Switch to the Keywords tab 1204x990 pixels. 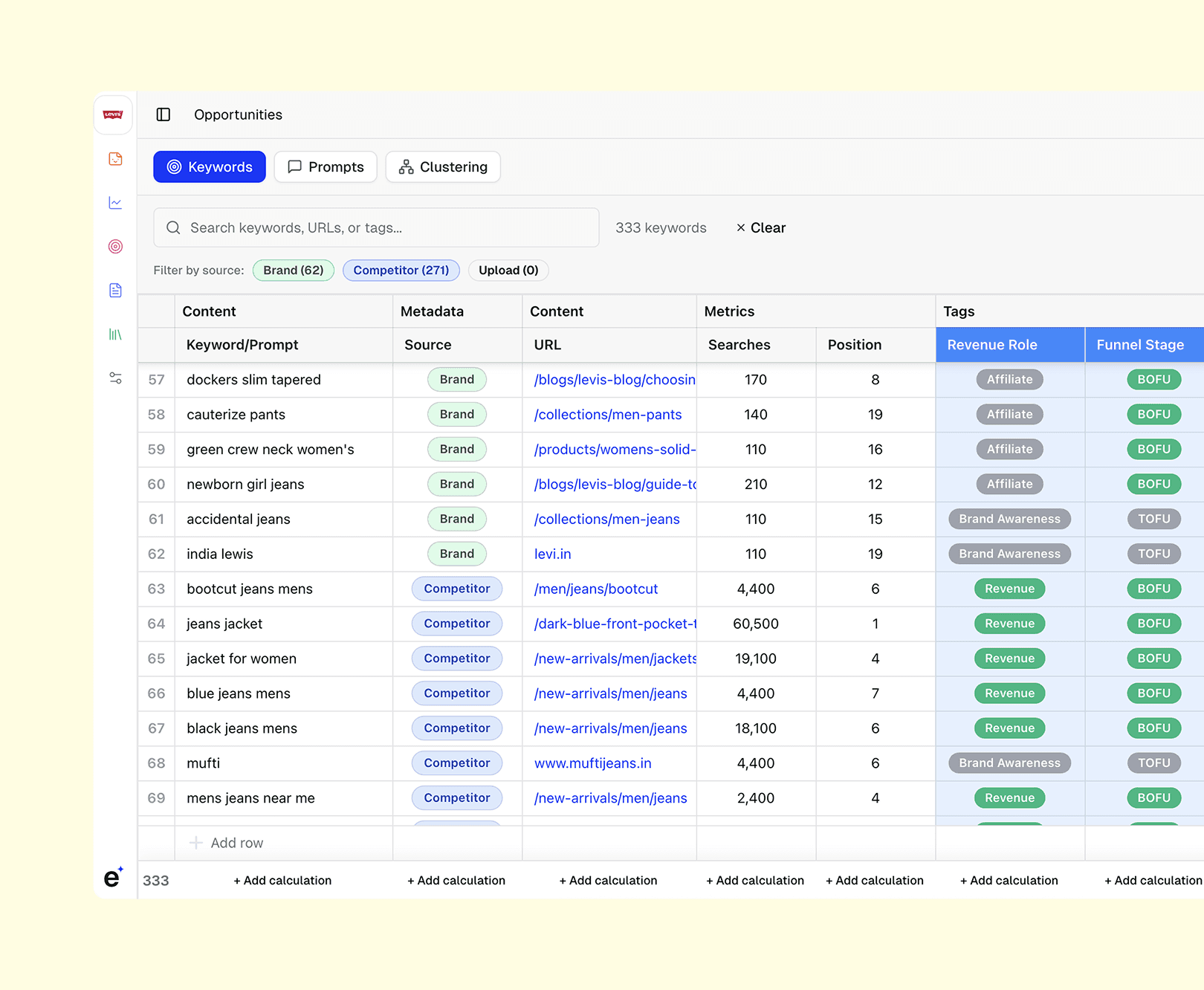(210, 167)
